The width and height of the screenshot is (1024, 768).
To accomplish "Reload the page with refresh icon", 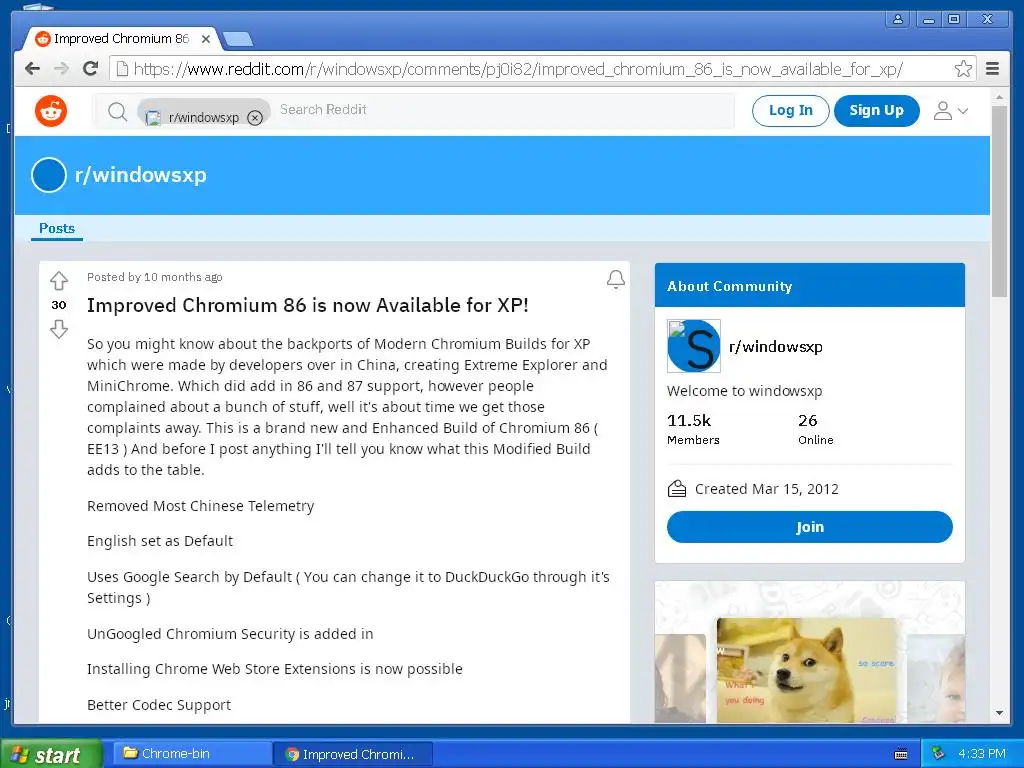I will tap(91, 69).
